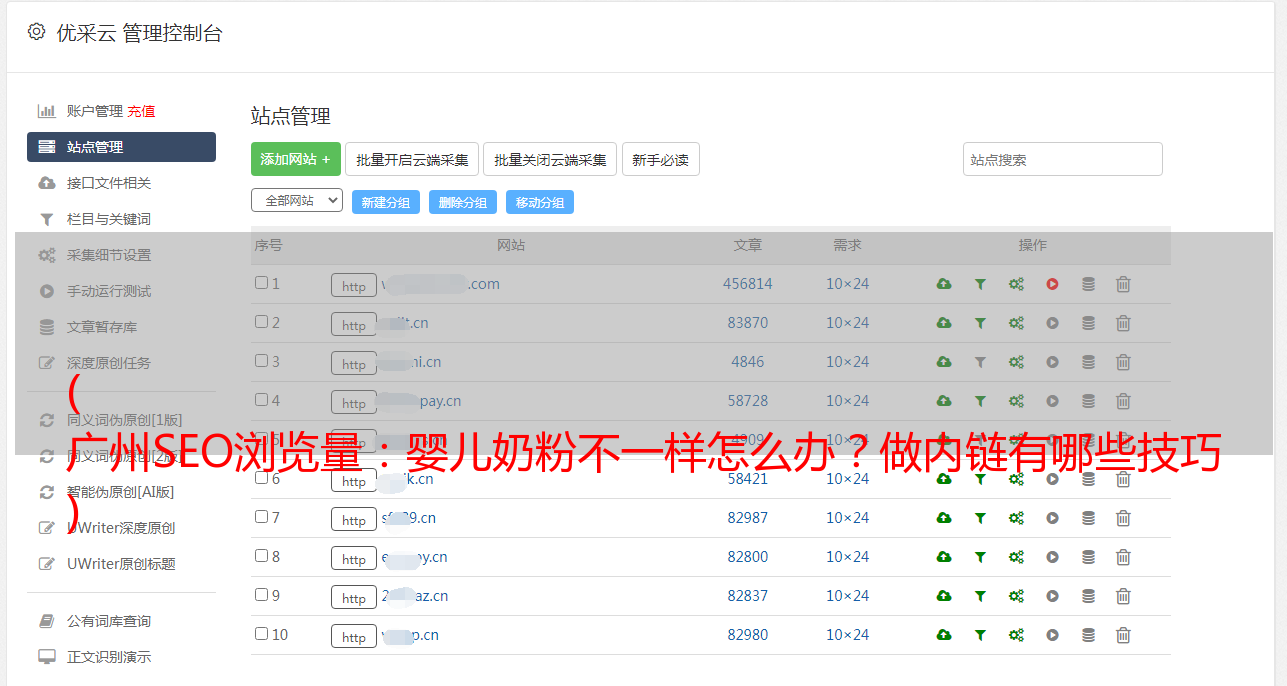This screenshot has height=686, width=1287.
Task: Open article count 456814 link
Action: click(748, 284)
